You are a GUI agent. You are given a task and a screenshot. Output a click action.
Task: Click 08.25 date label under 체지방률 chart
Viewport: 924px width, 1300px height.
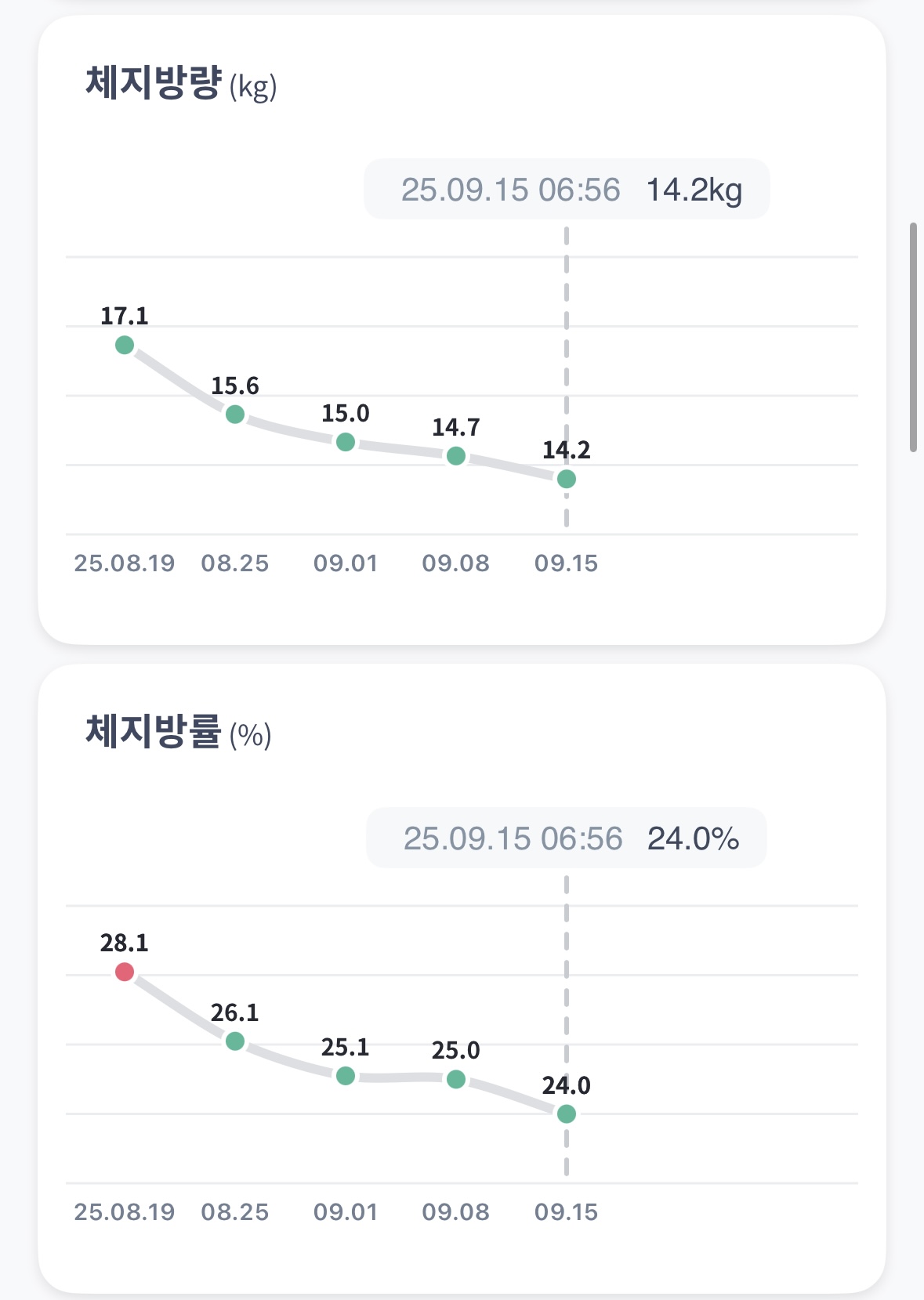point(235,1212)
